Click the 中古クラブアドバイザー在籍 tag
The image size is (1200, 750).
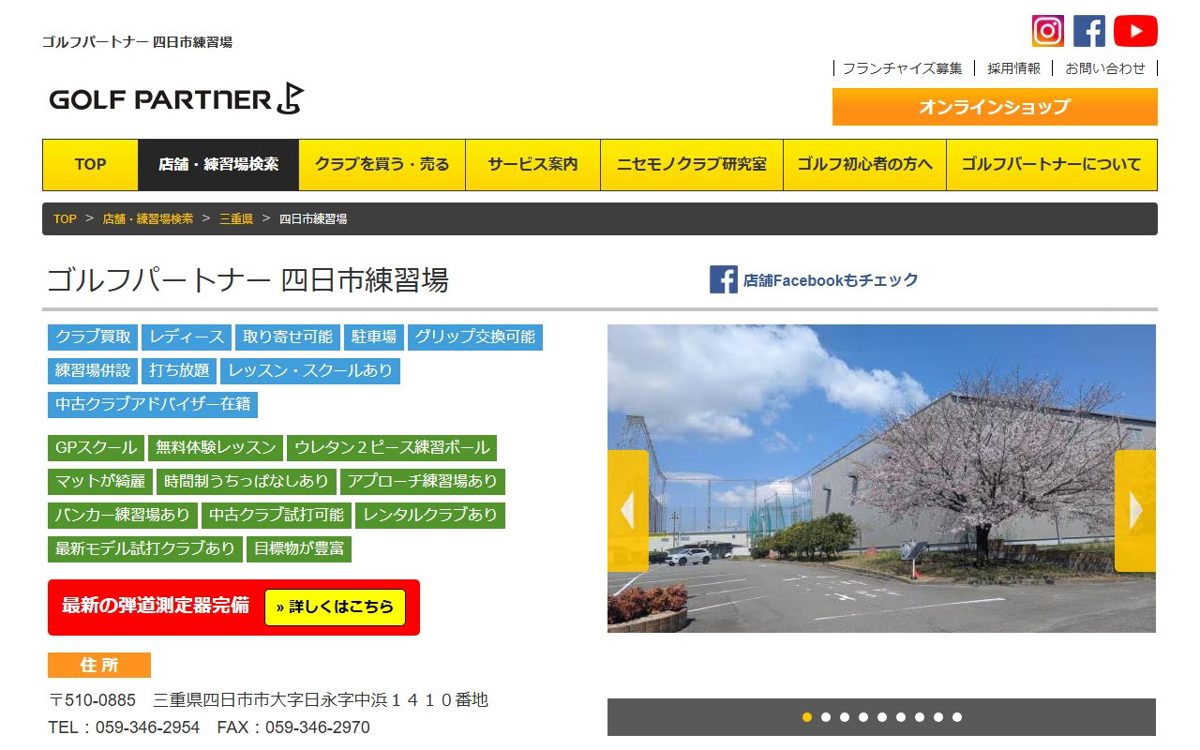click(x=153, y=405)
